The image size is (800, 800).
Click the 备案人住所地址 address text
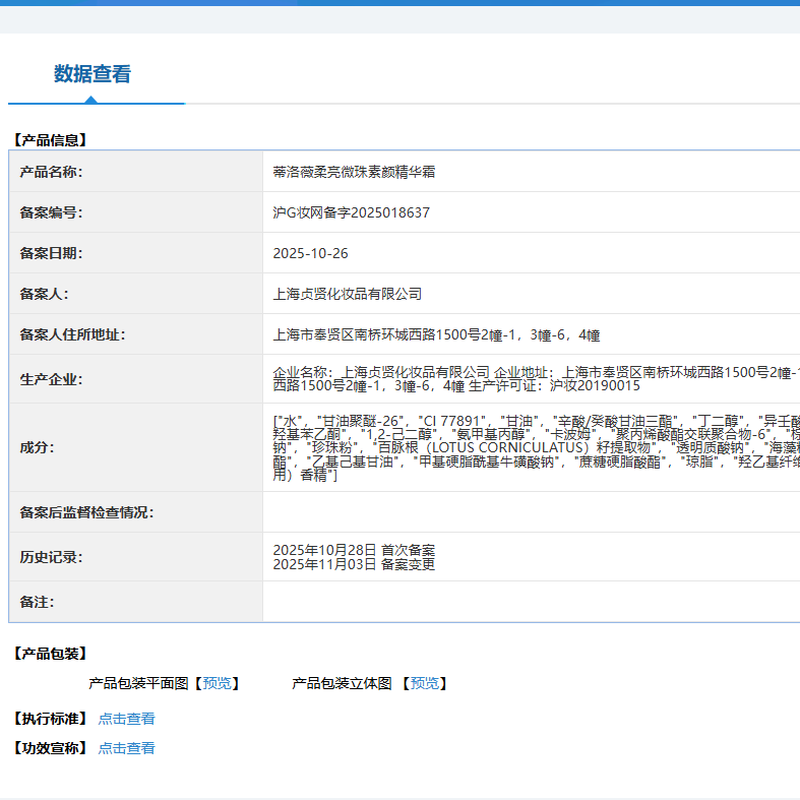click(436, 335)
